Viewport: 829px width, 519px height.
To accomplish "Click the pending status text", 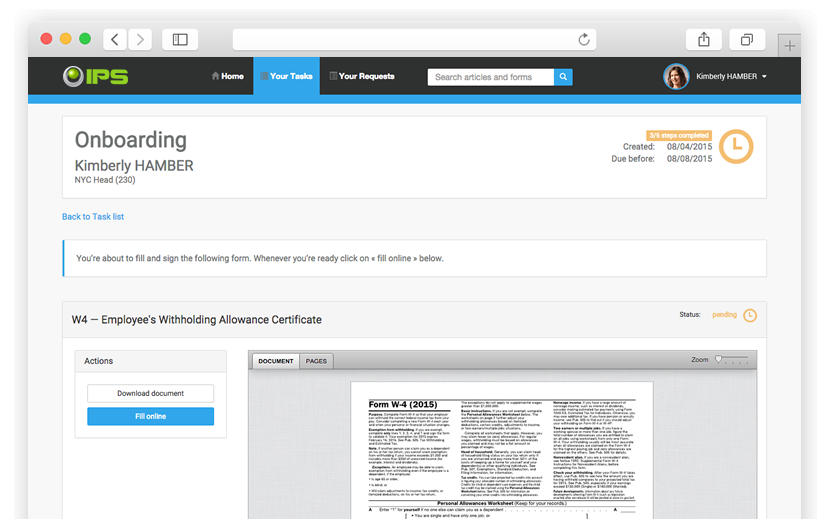I will tap(724, 314).
